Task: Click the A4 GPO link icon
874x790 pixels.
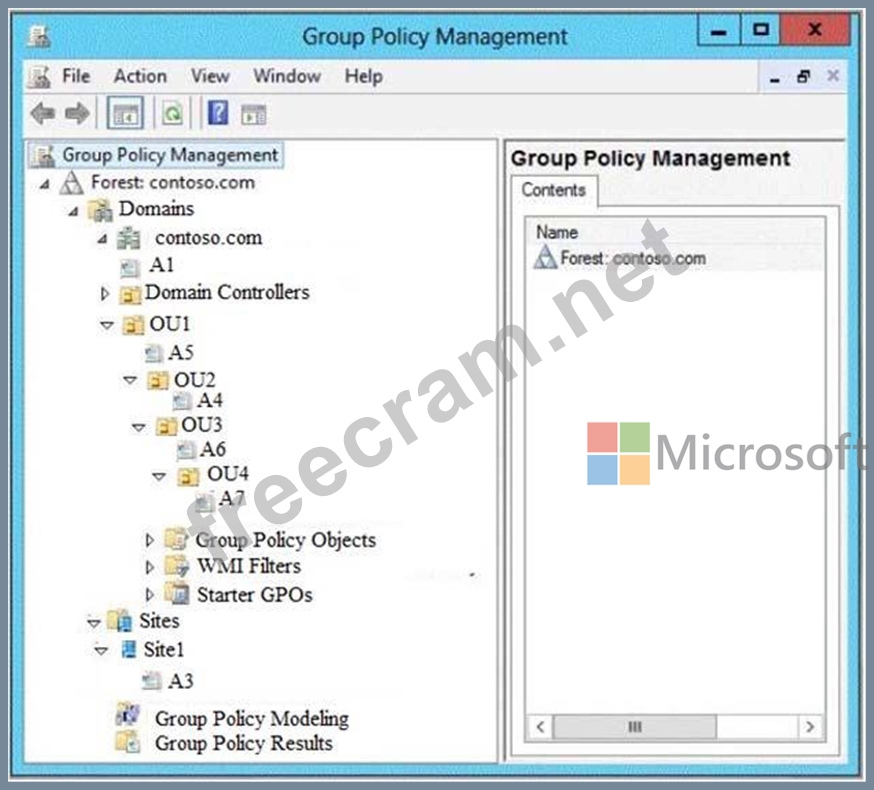Action: [182, 401]
